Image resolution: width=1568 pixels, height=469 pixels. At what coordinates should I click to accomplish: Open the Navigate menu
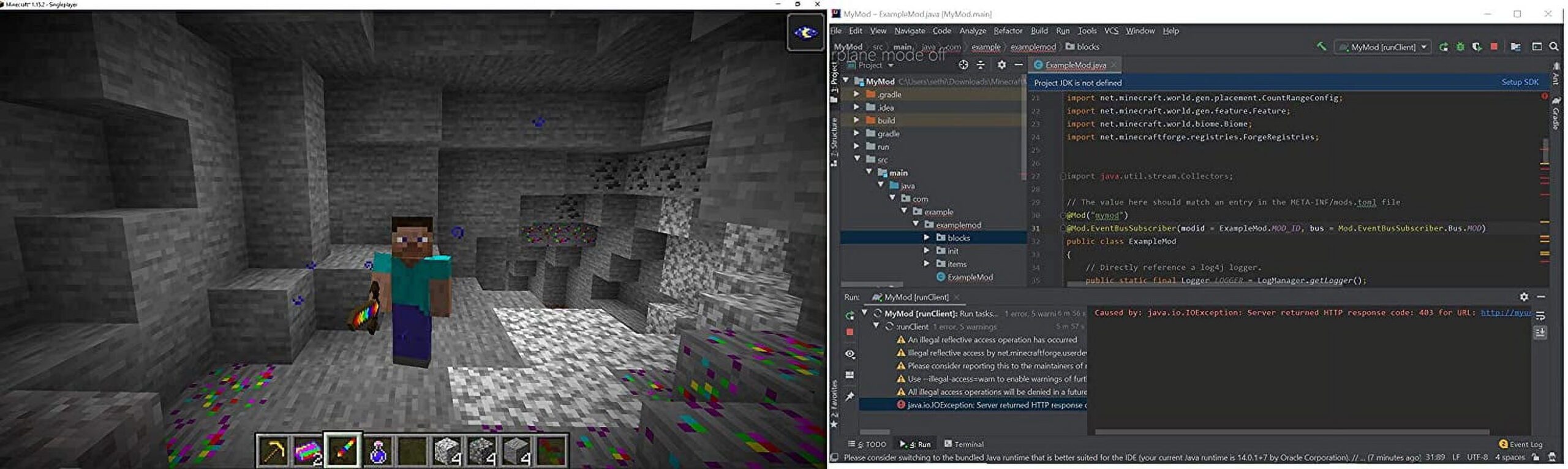click(910, 31)
